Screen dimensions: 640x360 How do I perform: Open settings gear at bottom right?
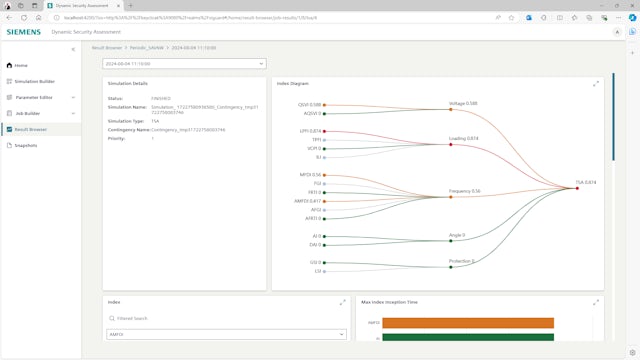[x=632, y=353]
